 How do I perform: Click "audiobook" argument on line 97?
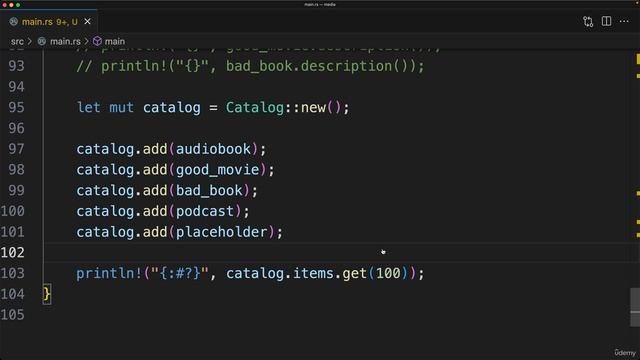(213, 149)
